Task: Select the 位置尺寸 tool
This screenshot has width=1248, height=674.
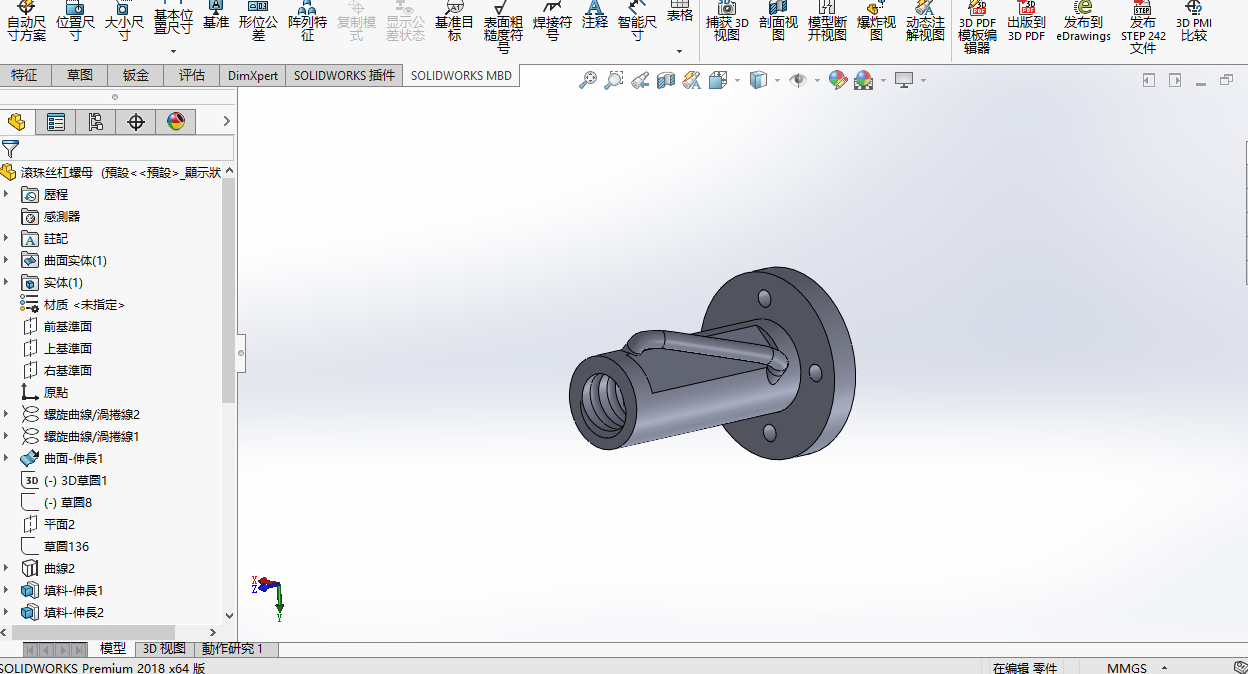Action: click(x=76, y=21)
